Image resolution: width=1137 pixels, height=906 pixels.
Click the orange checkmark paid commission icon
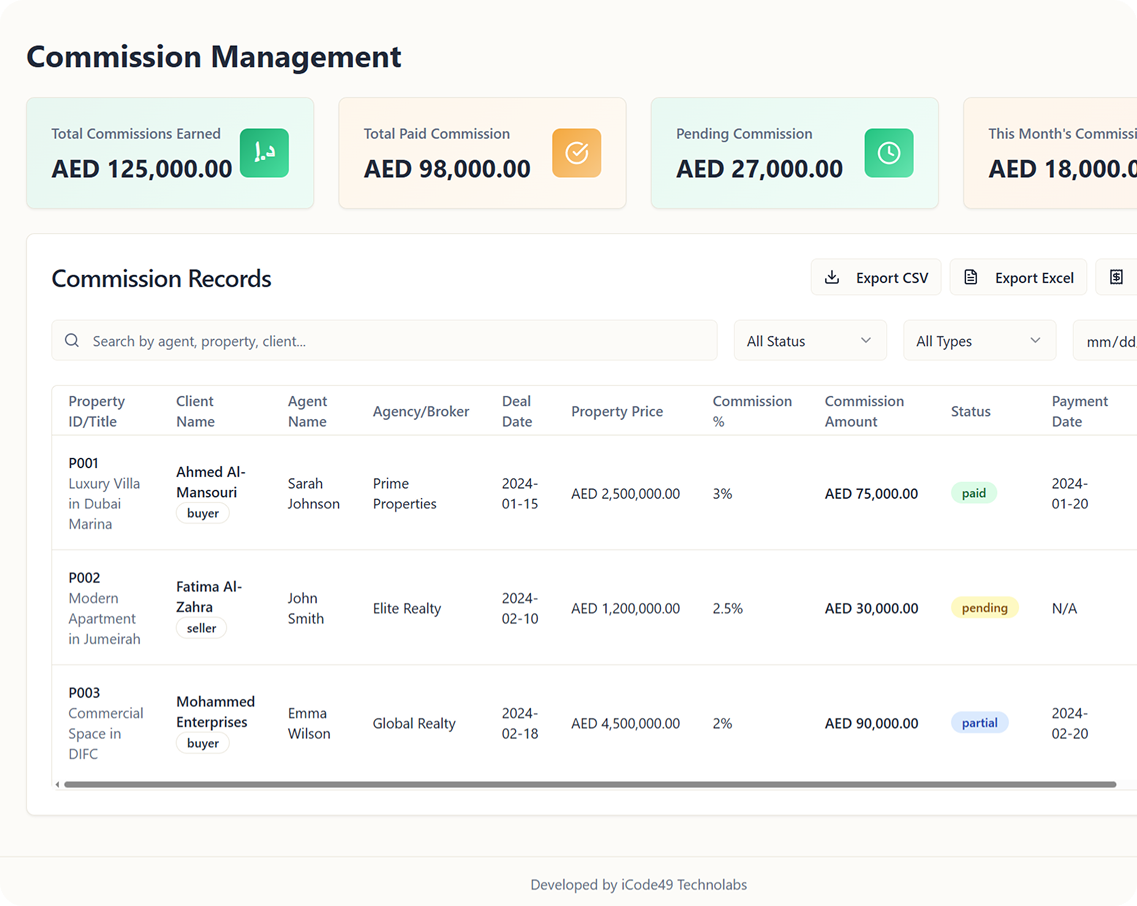pyautogui.click(x=576, y=152)
